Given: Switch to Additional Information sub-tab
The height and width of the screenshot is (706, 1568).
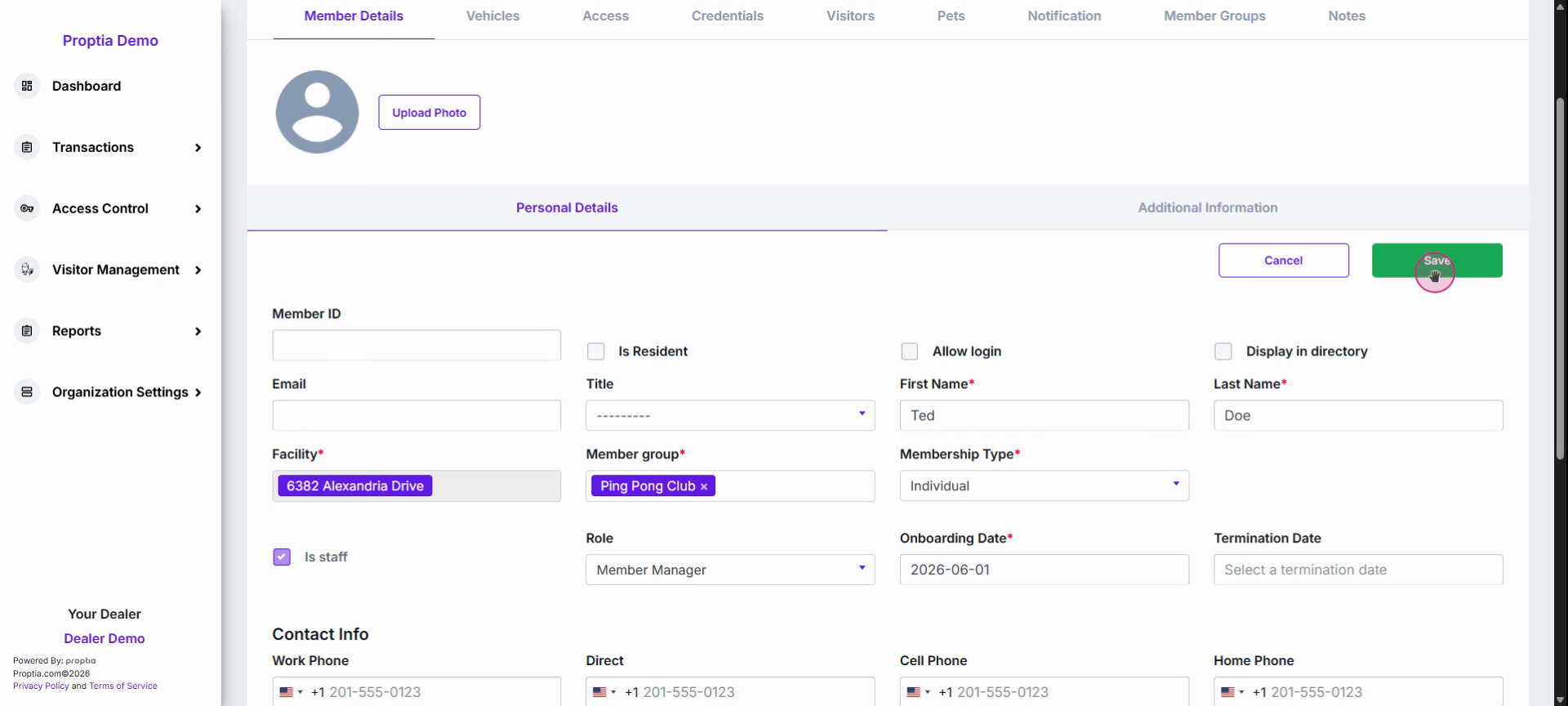Looking at the screenshot, I should (1208, 208).
